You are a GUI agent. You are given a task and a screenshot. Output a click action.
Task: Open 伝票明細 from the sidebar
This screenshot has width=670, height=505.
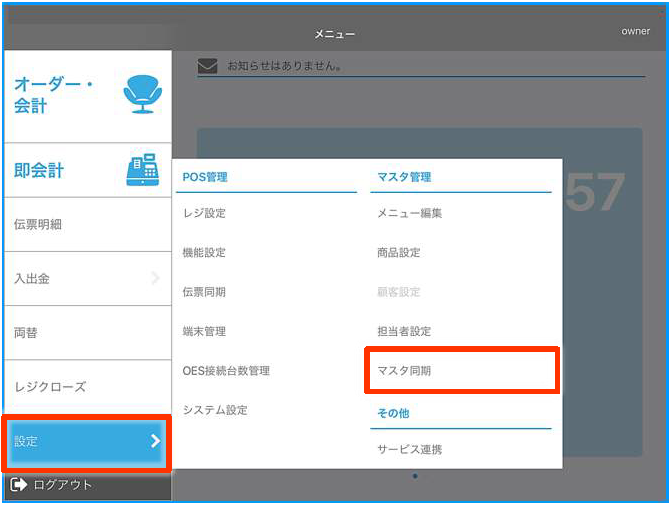(x=38, y=225)
